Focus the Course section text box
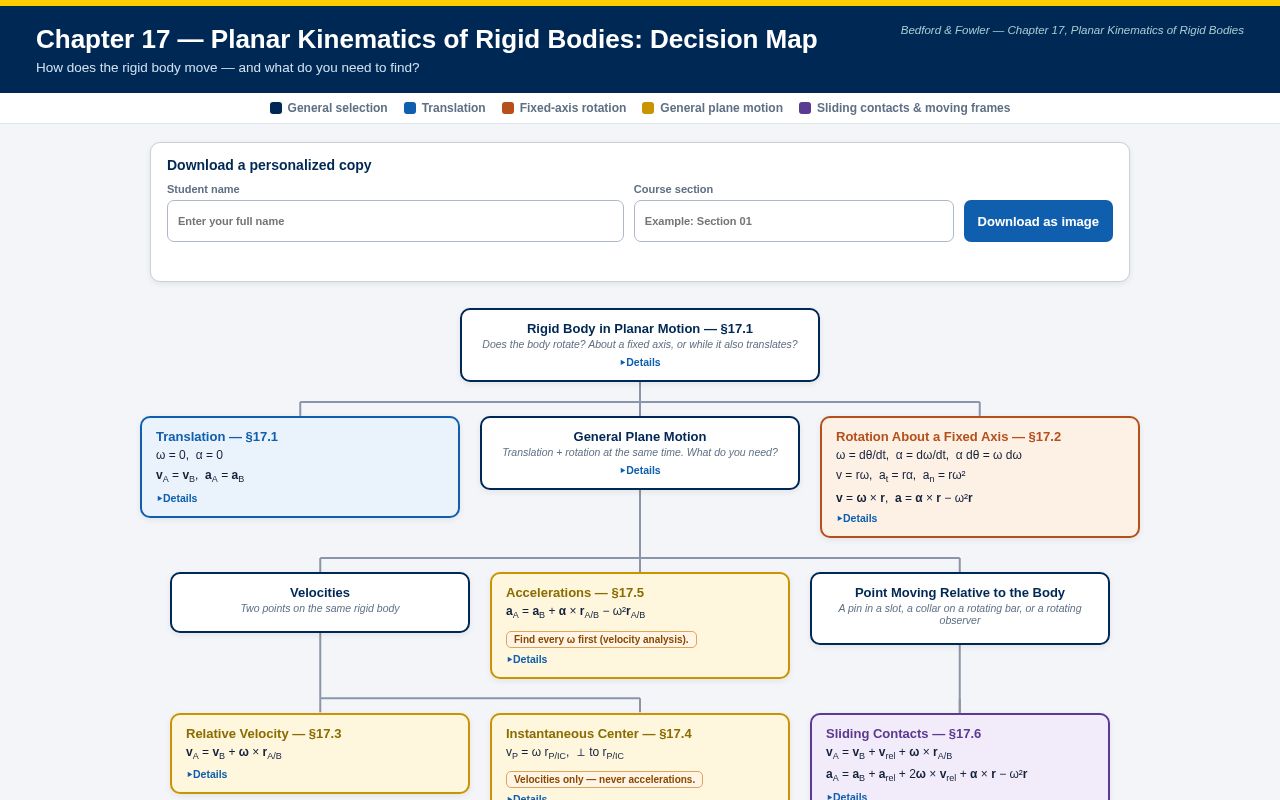The width and height of the screenshot is (1280, 800). pos(794,221)
